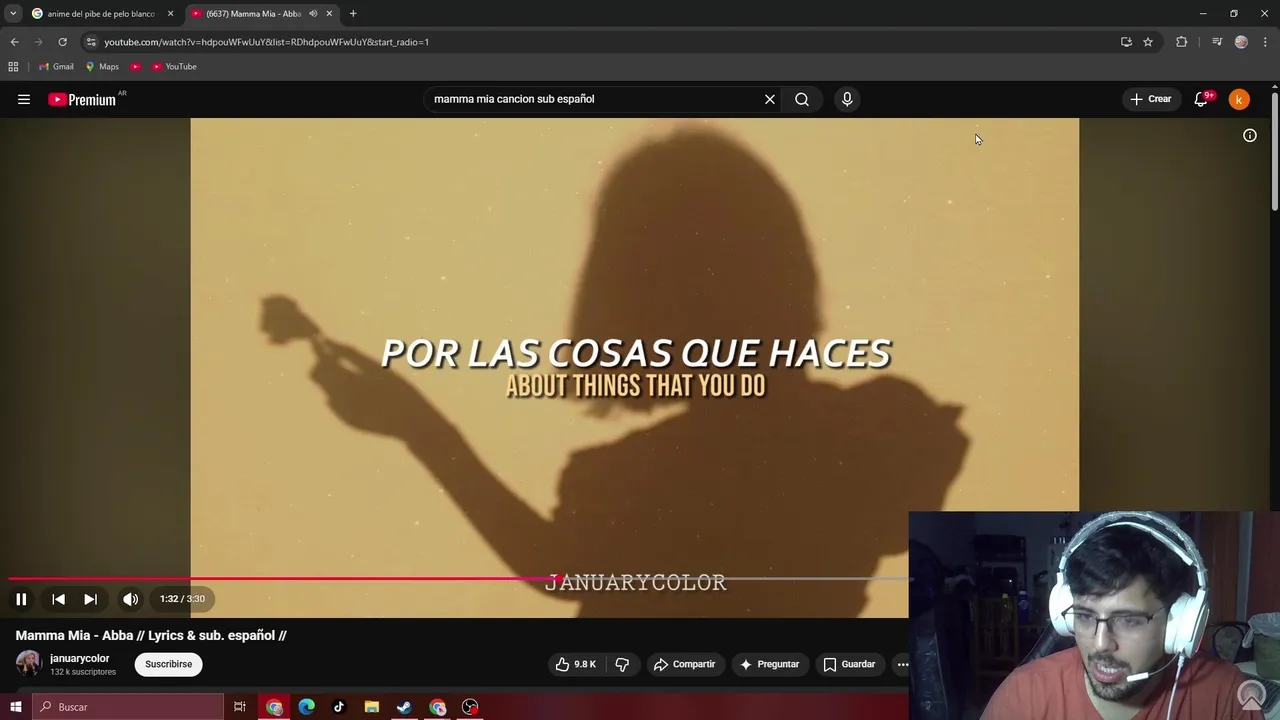Click the youtube.com address bar URL

(x=266, y=42)
